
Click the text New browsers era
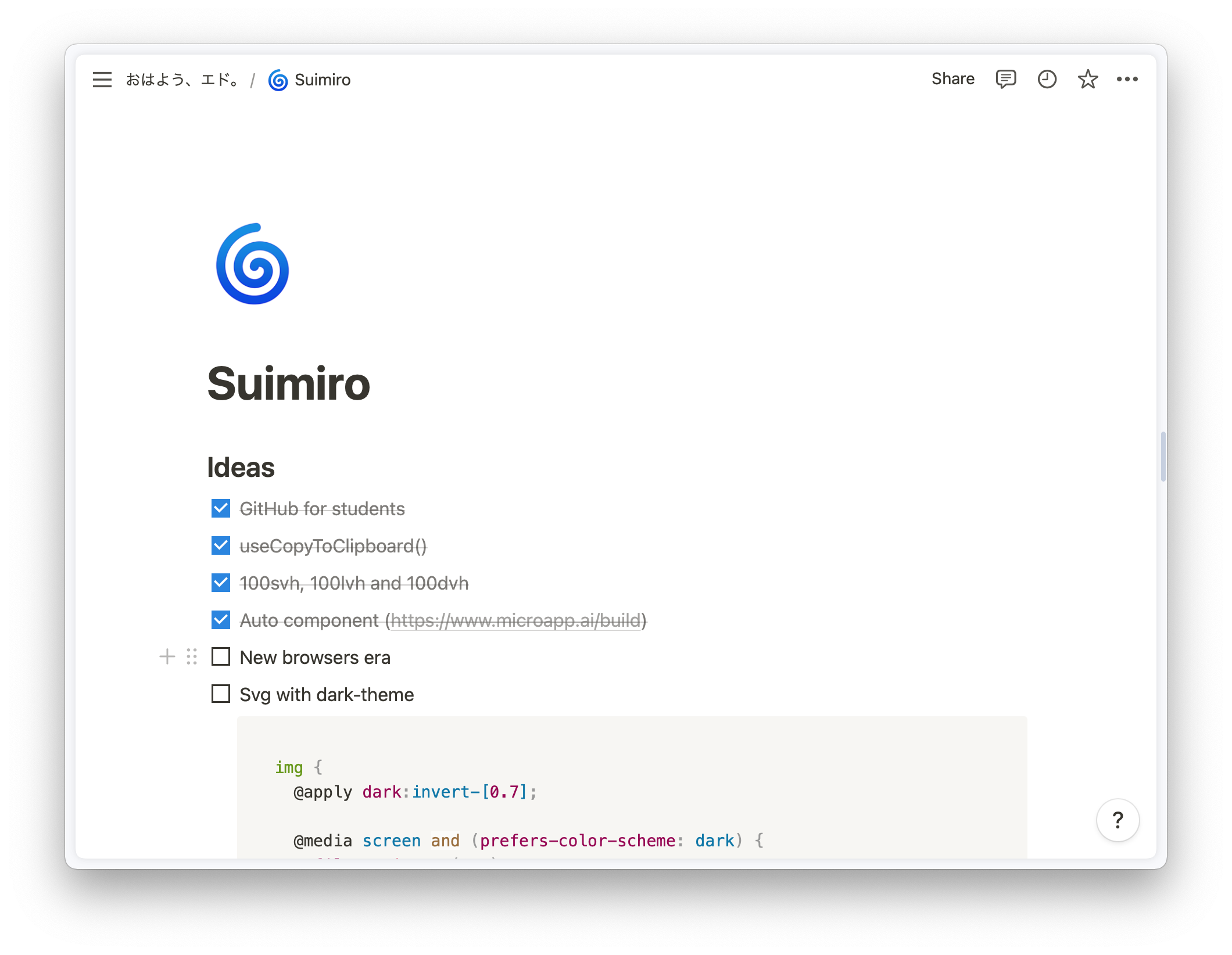tap(315, 658)
